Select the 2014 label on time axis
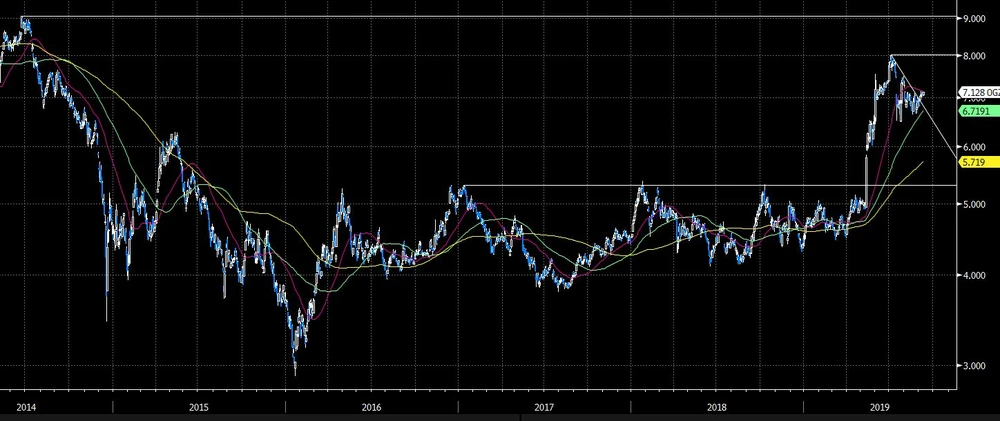Screen dimensions: 1000x421 (25, 407)
